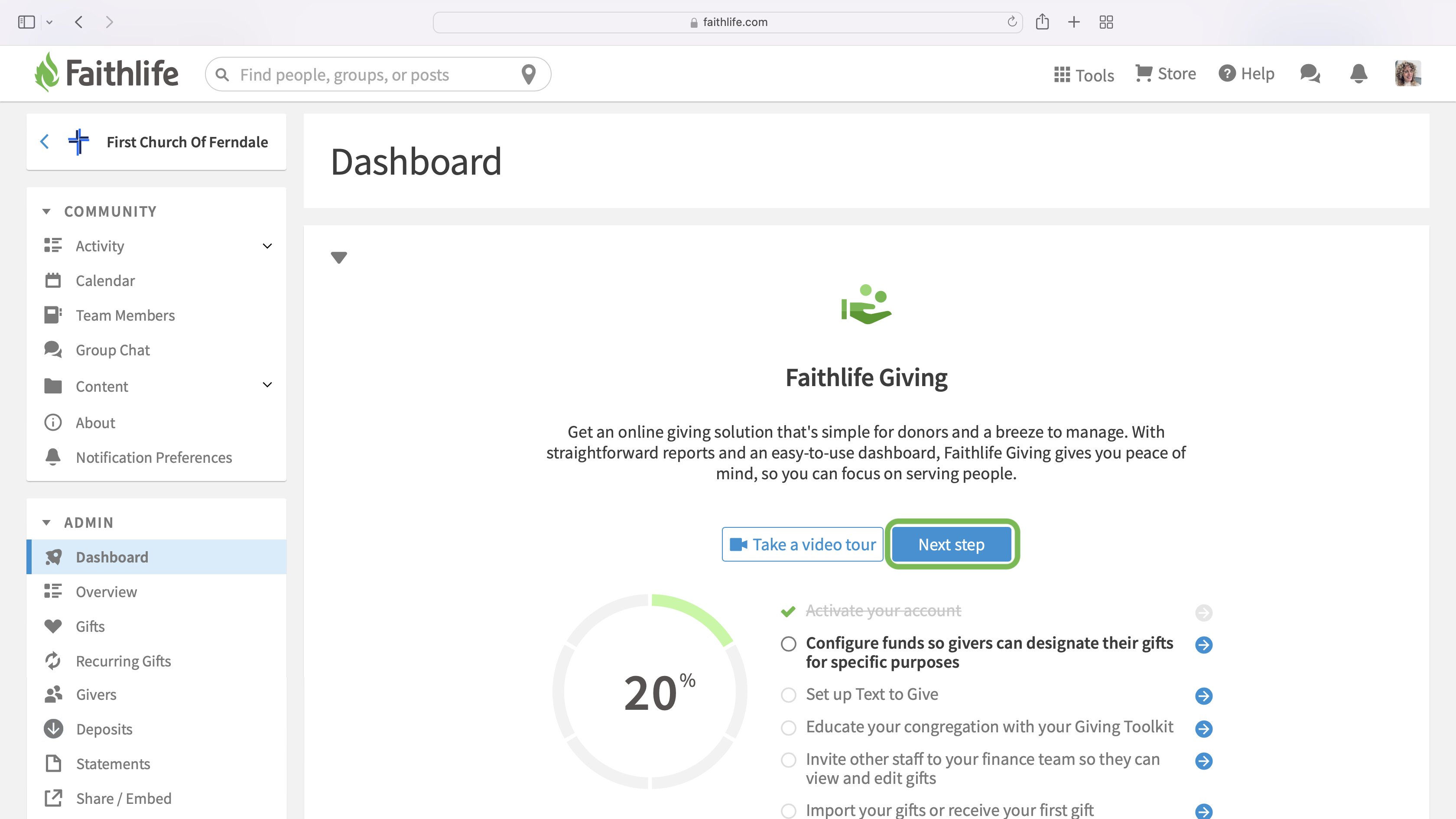Open Import your gifts or receive first gift
1456x819 pixels.
pos(949,810)
